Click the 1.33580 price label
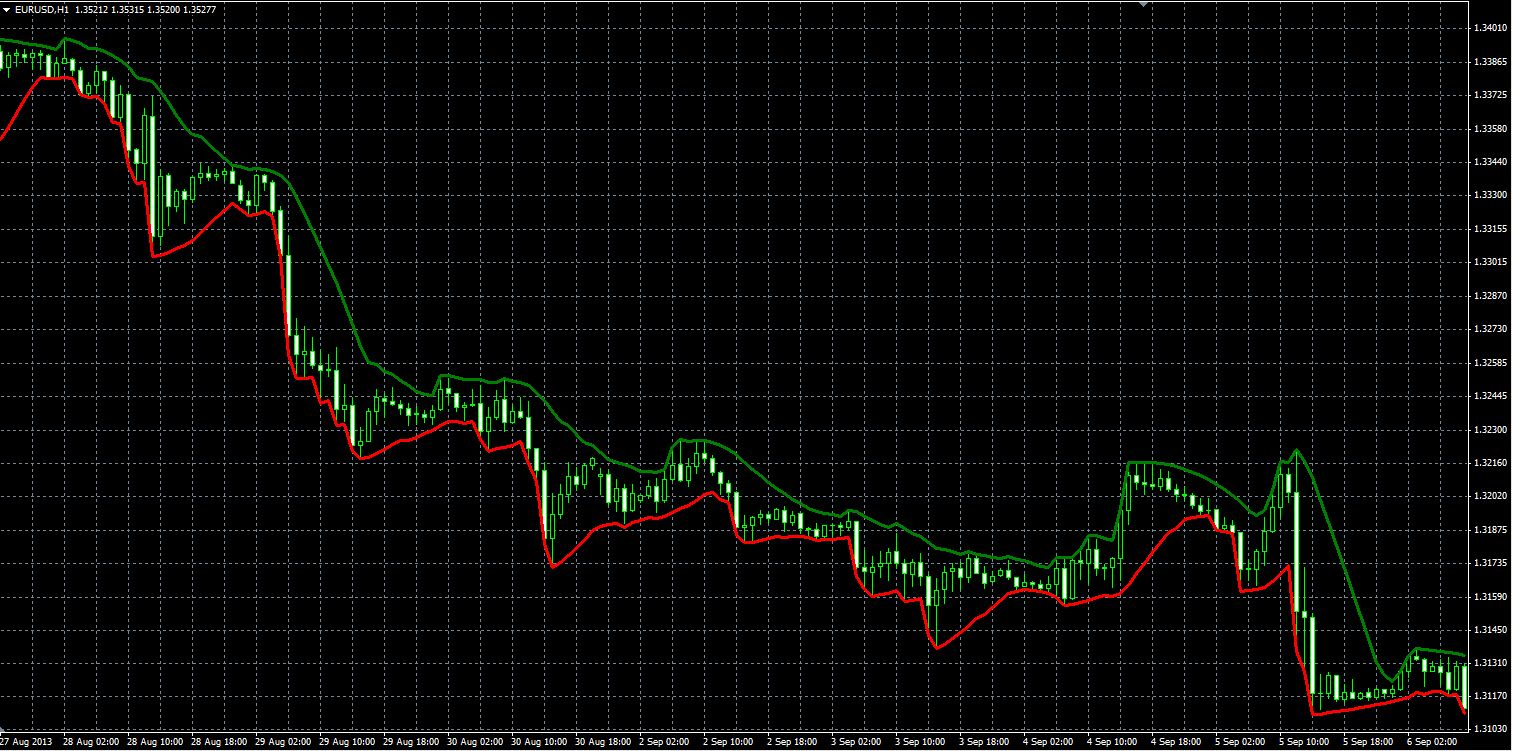1513x751 pixels. click(1491, 129)
